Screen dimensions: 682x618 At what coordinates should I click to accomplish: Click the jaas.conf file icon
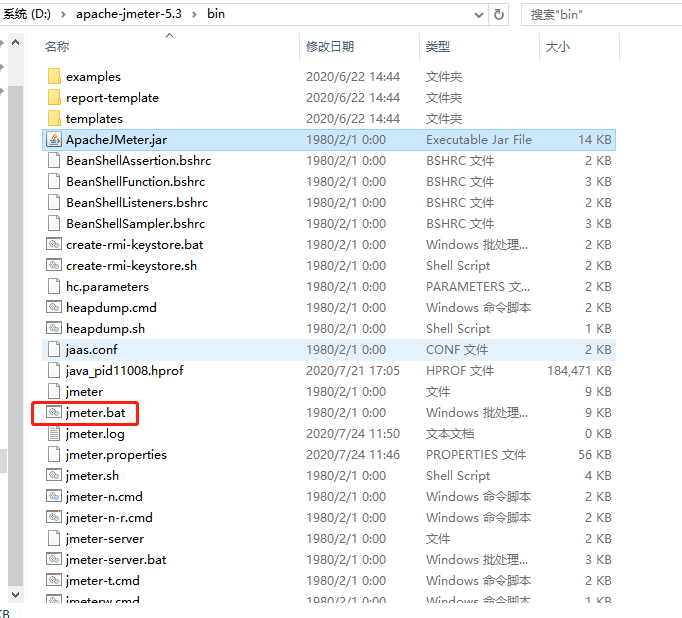pos(54,350)
